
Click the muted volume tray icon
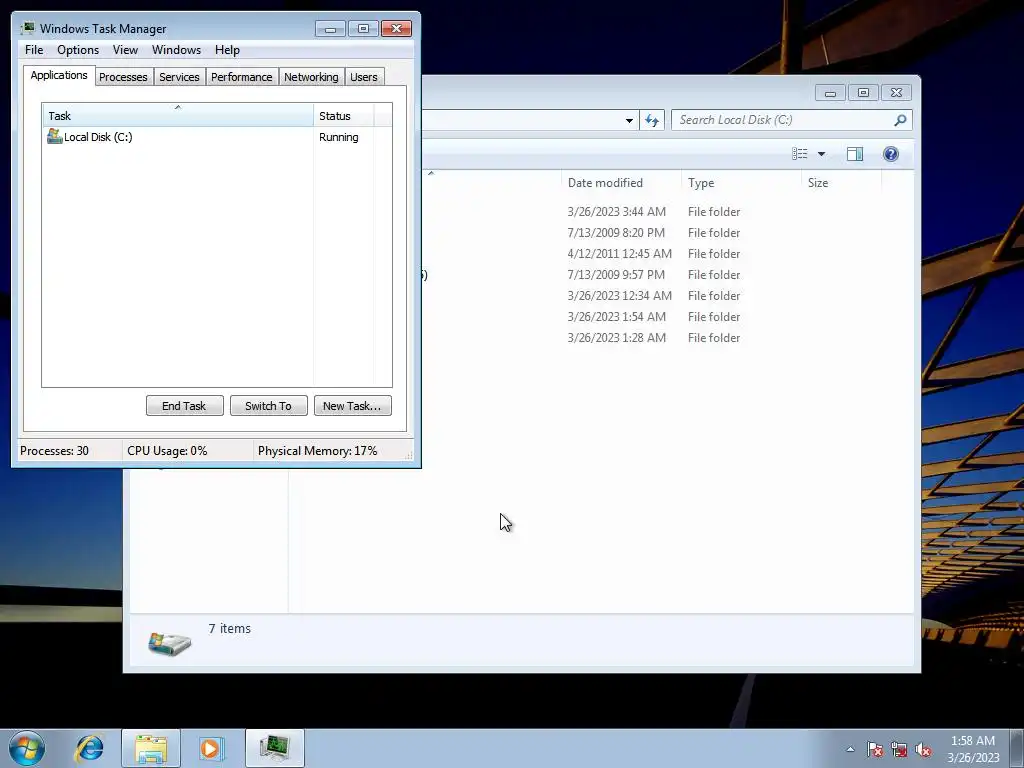(923, 749)
